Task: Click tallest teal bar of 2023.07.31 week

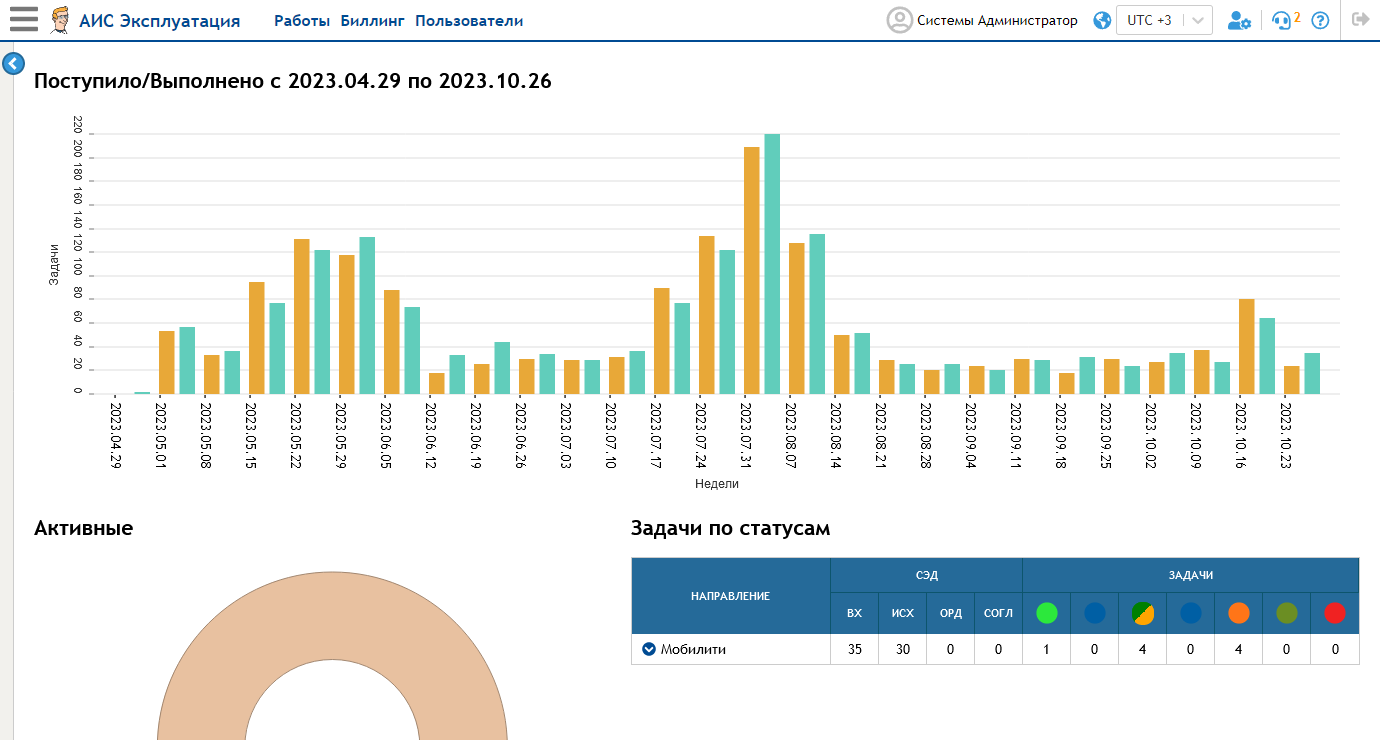Action: point(772,264)
